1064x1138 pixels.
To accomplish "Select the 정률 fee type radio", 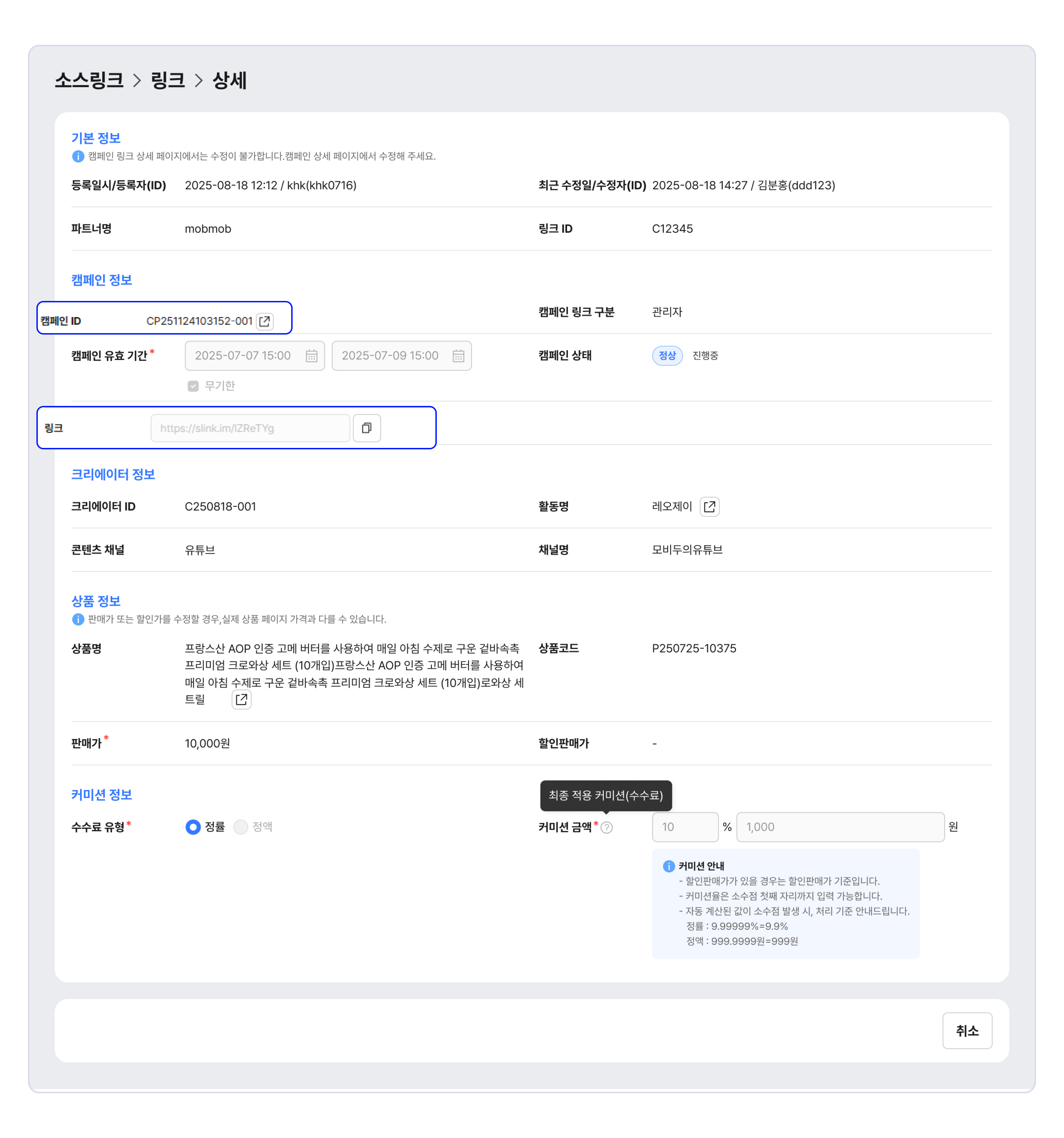I will (x=193, y=827).
